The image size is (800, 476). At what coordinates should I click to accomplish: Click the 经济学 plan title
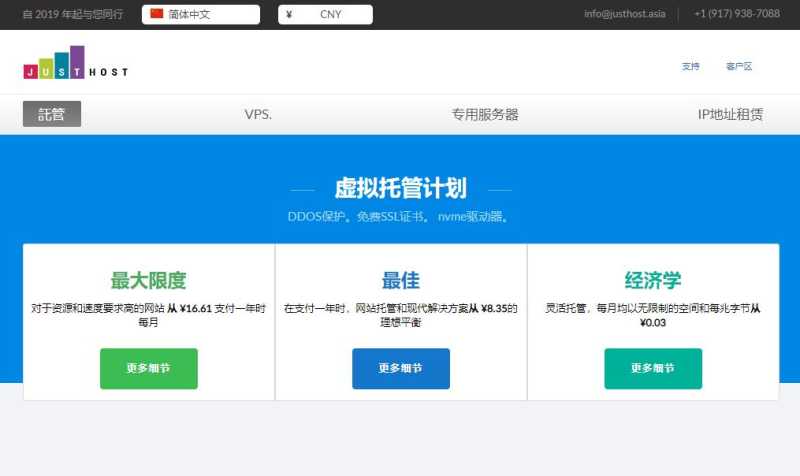point(652,280)
